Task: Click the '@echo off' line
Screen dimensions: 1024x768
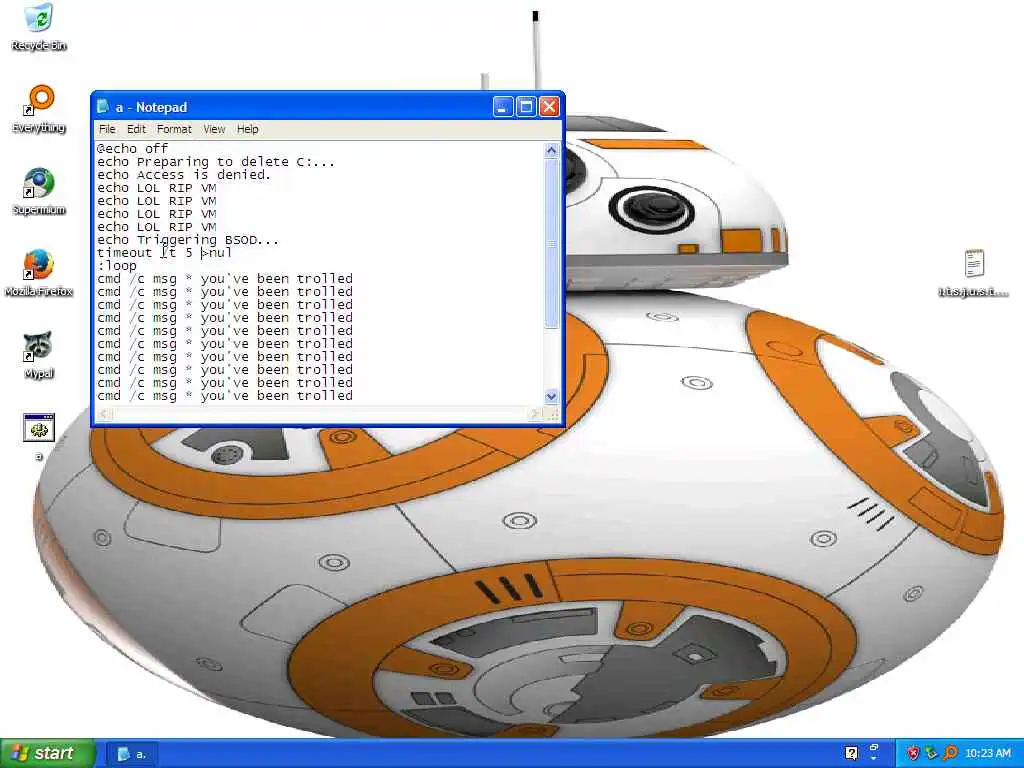Action: [133, 148]
